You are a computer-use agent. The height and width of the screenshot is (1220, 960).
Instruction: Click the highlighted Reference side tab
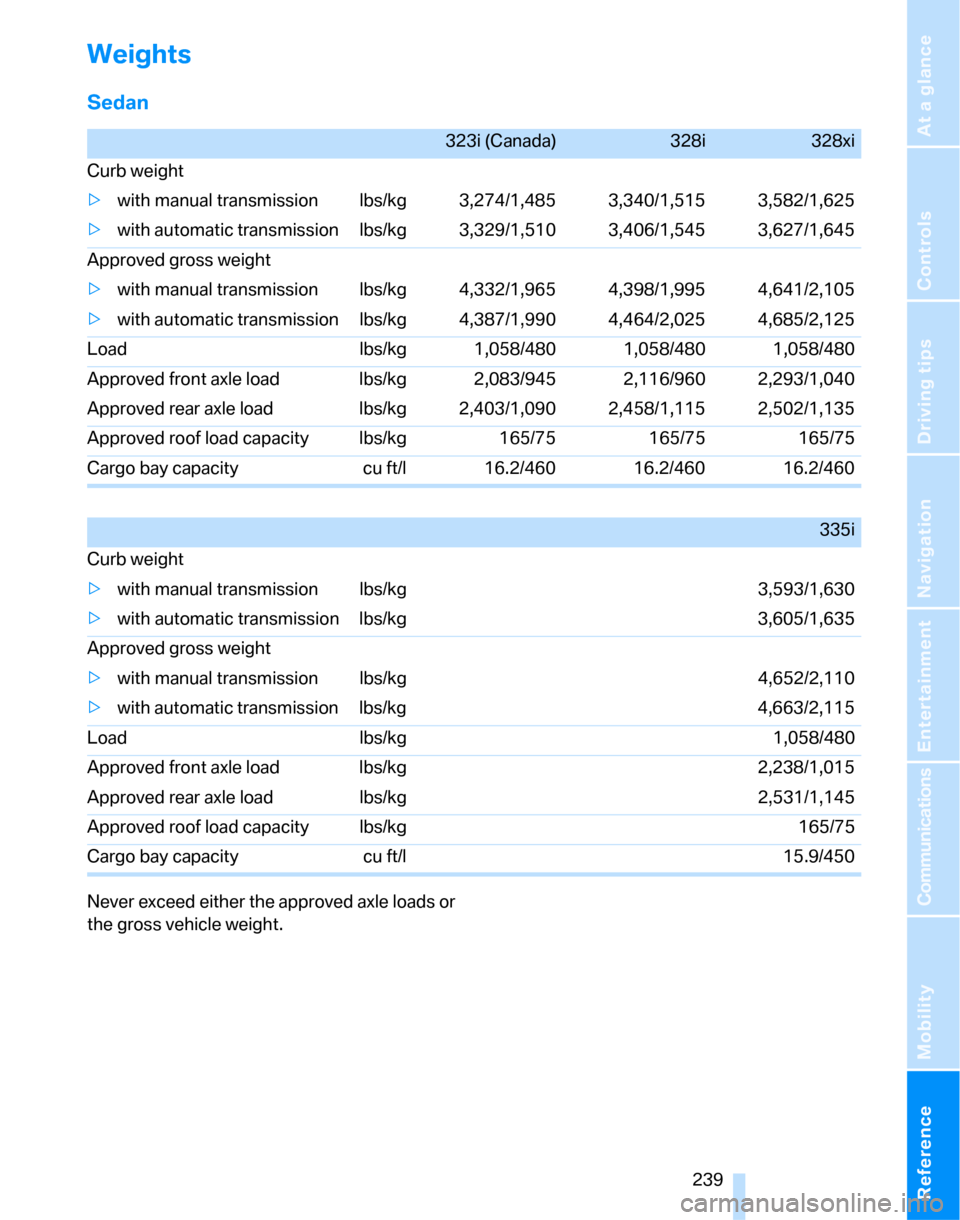pyautogui.click(x=934, y=1144)
